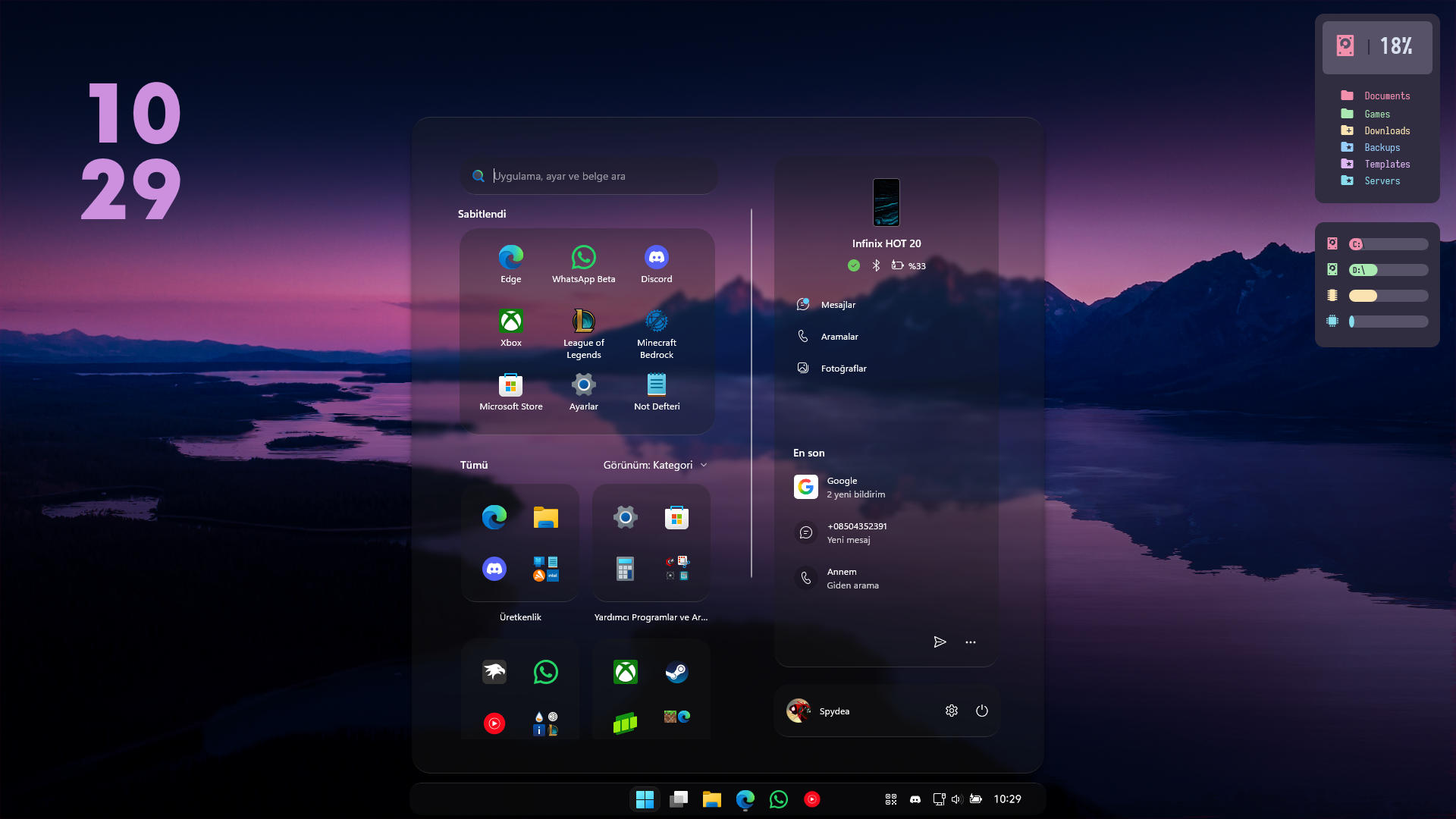The height and width of the screenshot is (819, 1456).
Task: Open Microsoft Store in Yardımcı Programlar group
Action: pyautogui.click(x=676, y=517)
